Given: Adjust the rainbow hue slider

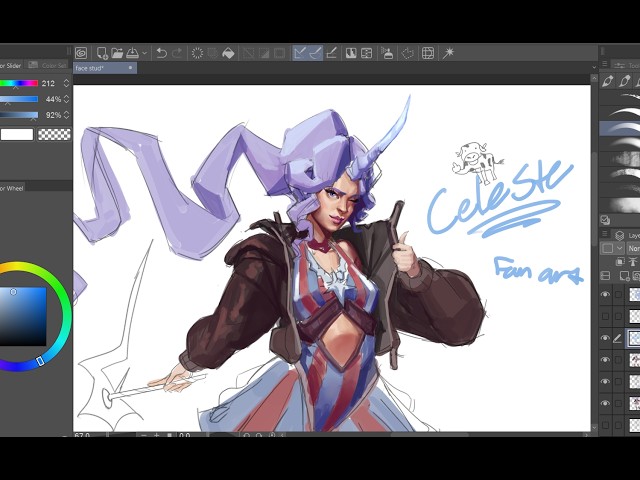Looking at the screenshot, I should (19, 84).
